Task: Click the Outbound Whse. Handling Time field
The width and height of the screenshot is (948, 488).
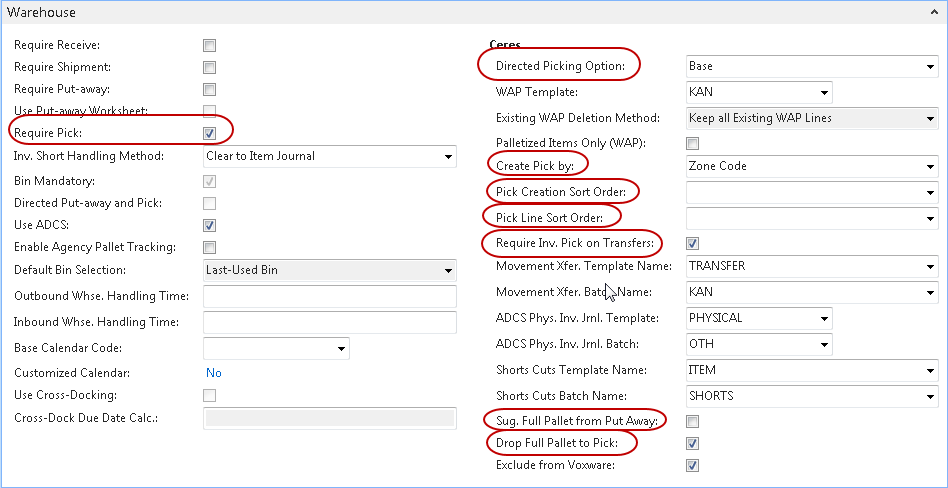Action: click(329, 296)
